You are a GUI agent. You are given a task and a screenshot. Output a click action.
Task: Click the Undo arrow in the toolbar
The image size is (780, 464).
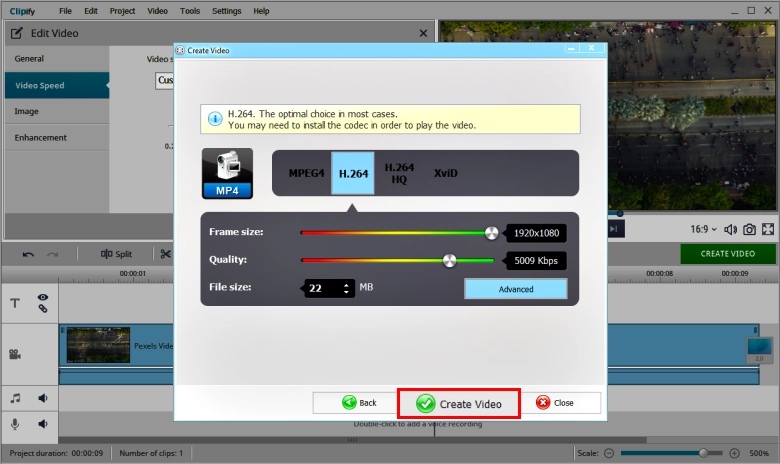[28, 255]
